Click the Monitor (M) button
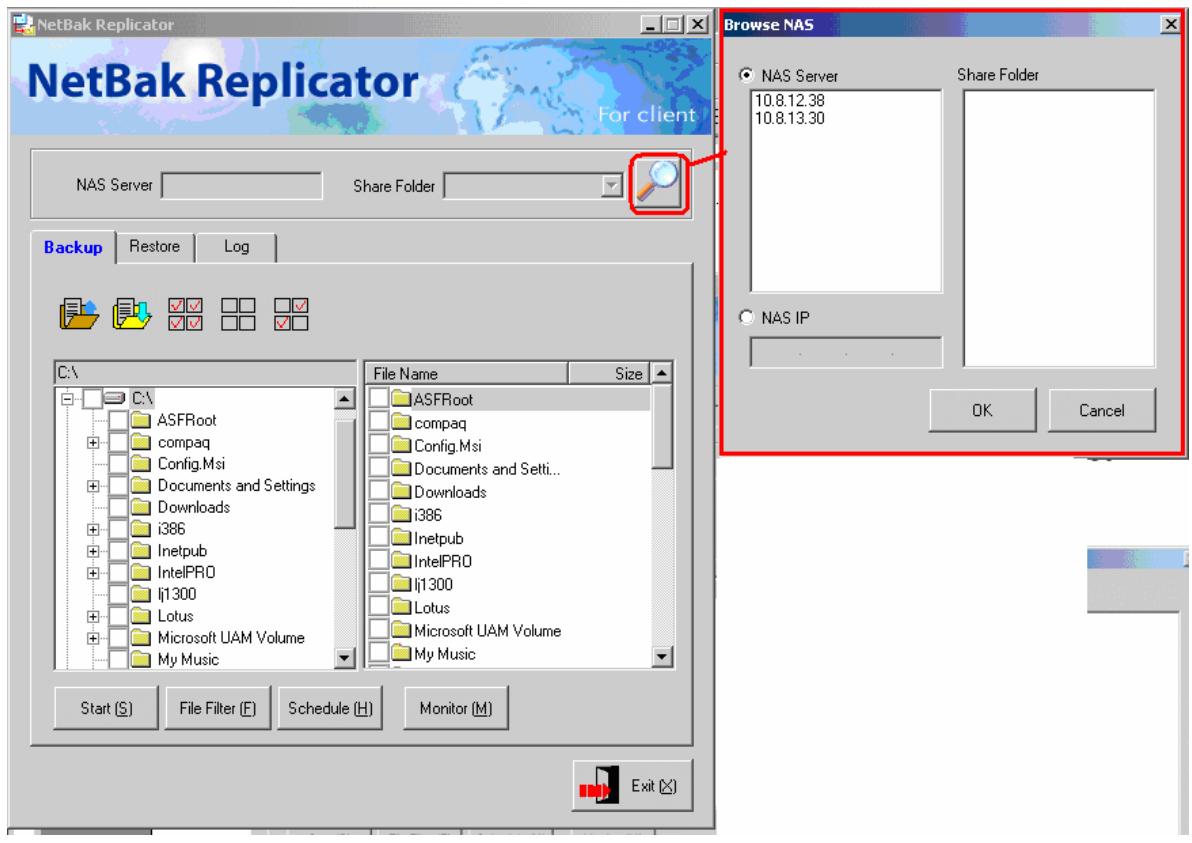 tap(456, 708)
